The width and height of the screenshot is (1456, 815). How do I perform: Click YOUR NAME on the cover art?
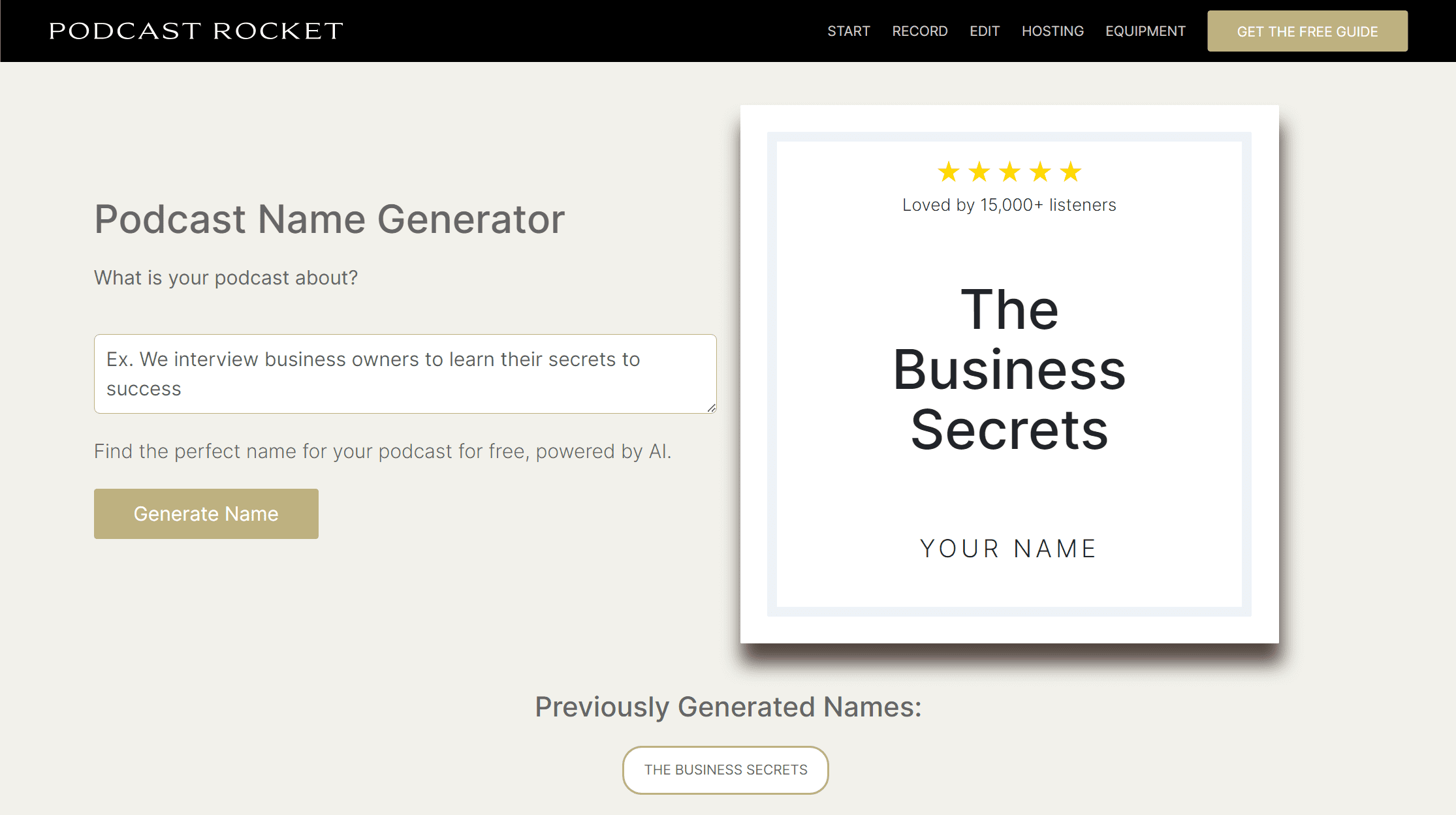(x=1007, y=548)
